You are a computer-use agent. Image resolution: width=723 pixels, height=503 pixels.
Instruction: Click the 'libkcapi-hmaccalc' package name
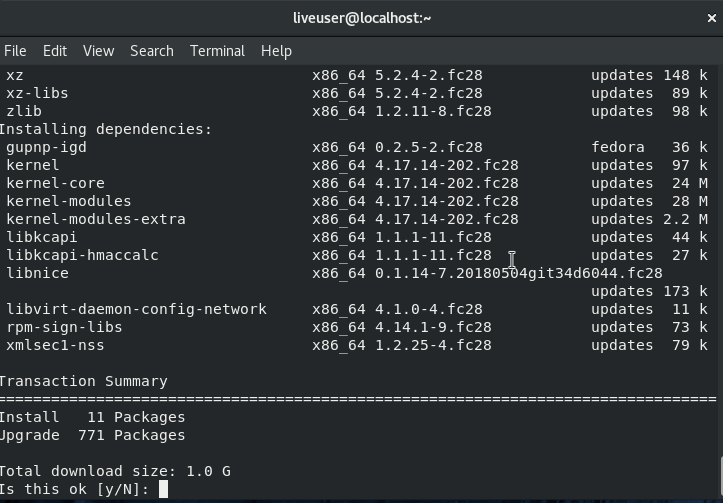(x=83, y=255)
